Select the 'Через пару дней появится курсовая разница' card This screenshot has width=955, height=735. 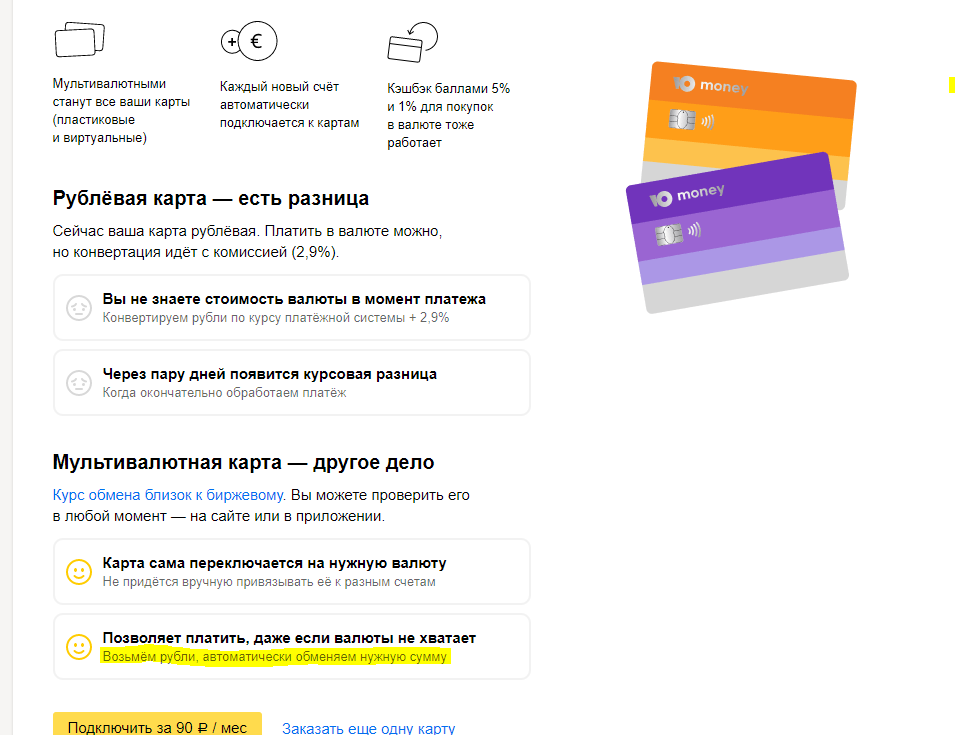pos(292,382)
